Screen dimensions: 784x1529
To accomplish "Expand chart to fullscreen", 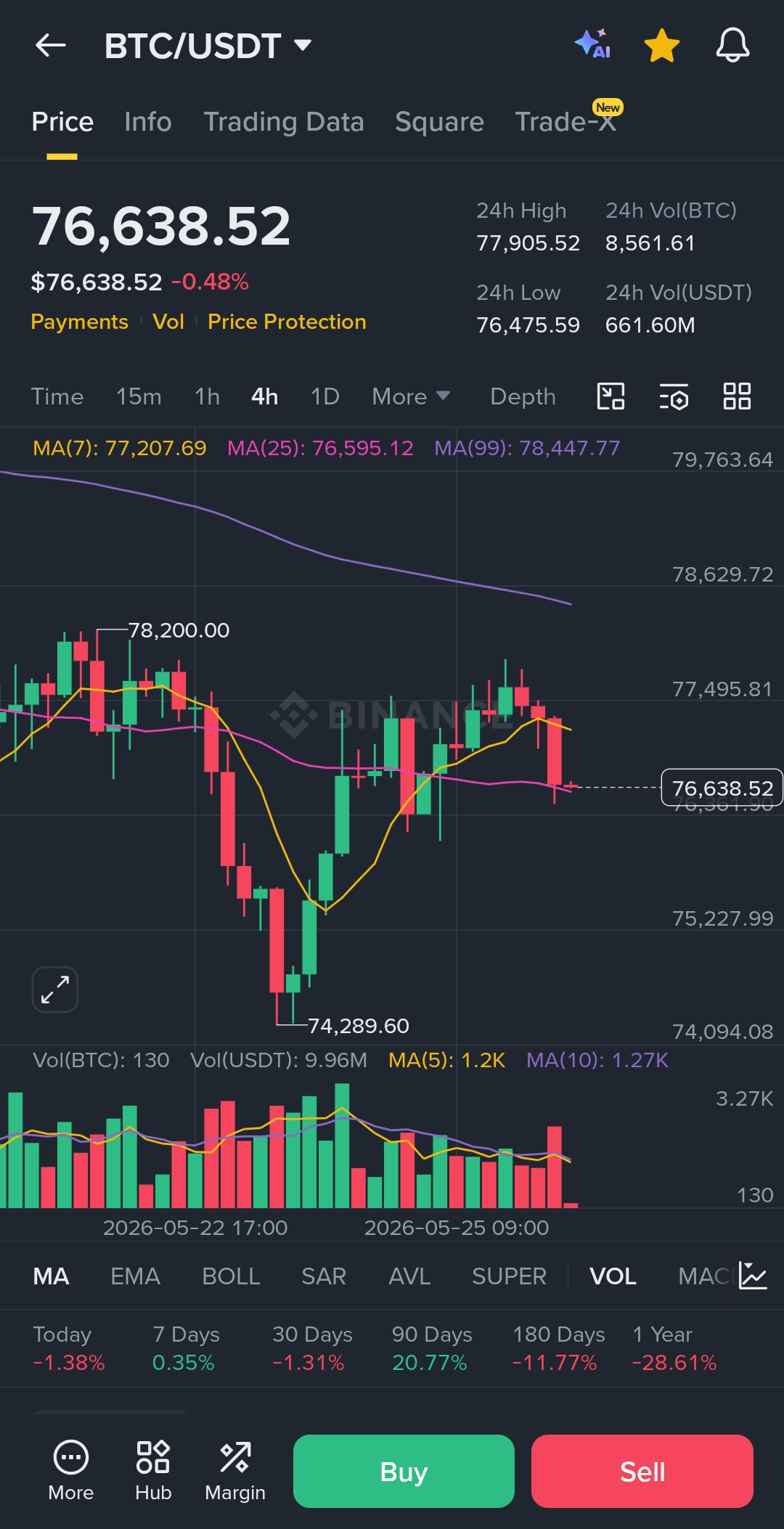I will click(55, 990).
